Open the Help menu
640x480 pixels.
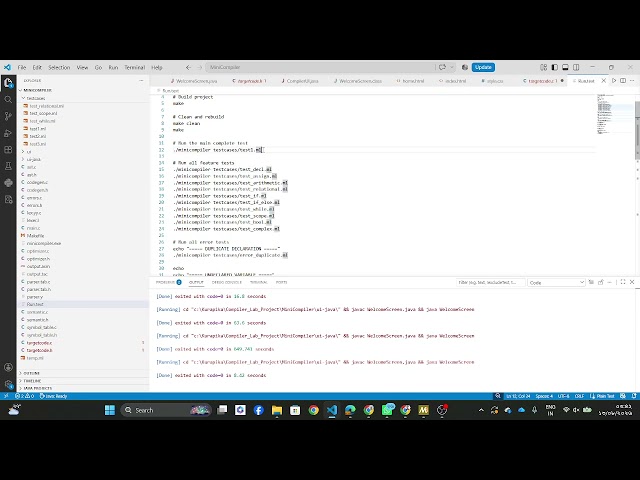(157, 67)
